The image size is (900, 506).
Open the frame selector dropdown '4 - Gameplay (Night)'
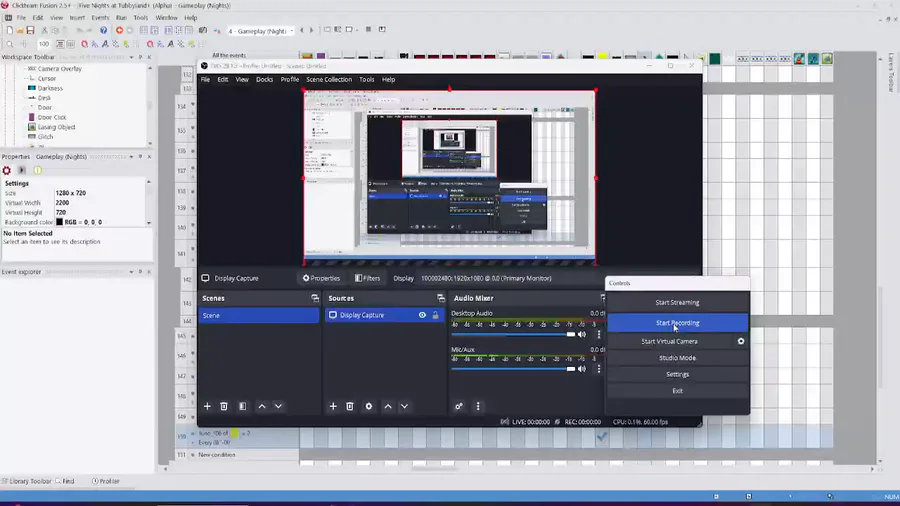[261, 31]
